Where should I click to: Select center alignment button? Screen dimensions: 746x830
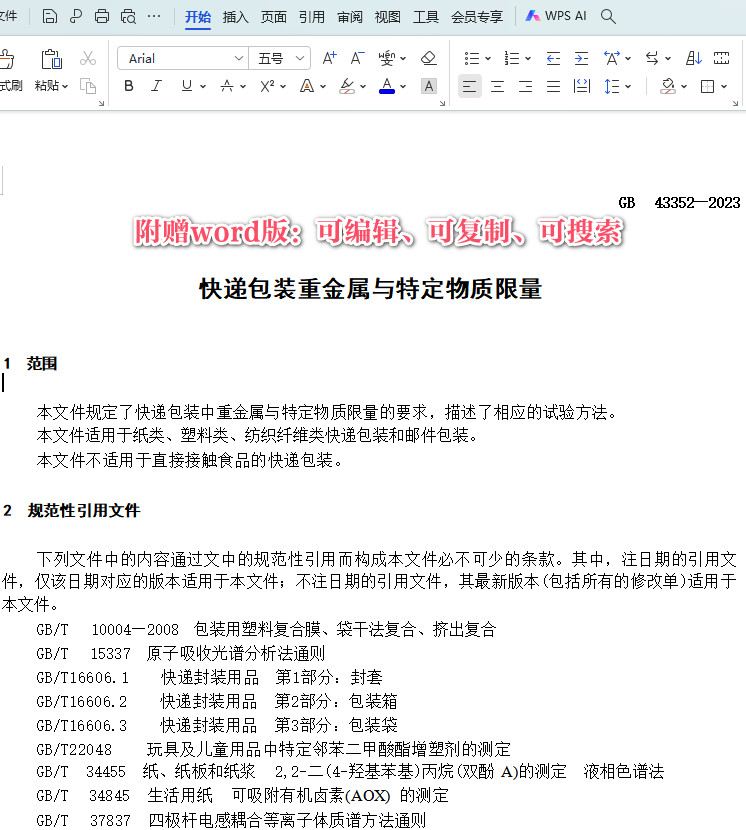coord(498,86)
